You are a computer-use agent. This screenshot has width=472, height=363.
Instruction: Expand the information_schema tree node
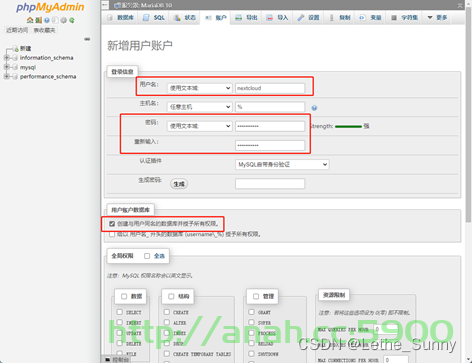pos(6,58)
